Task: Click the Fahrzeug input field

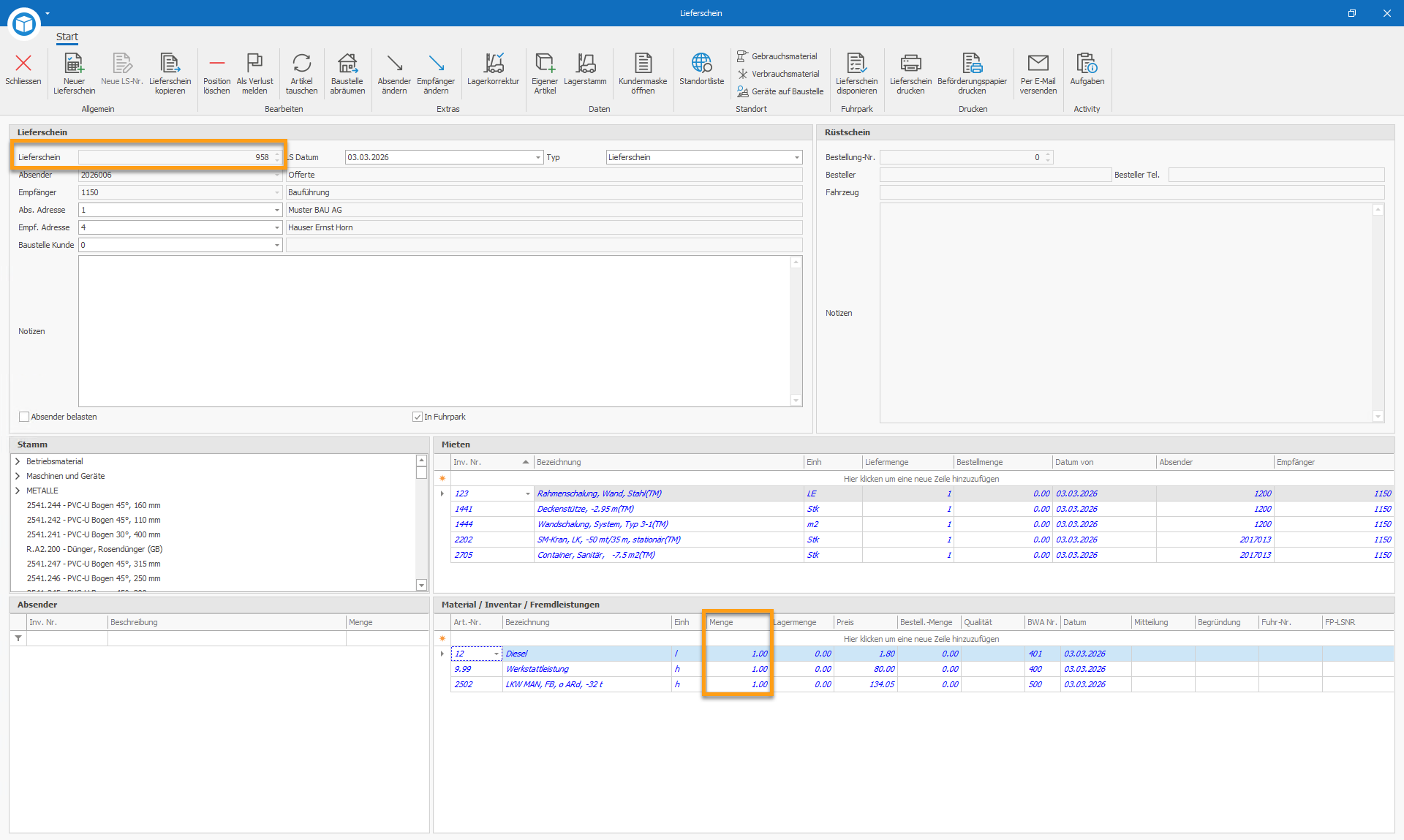Action: point(1132,192)
